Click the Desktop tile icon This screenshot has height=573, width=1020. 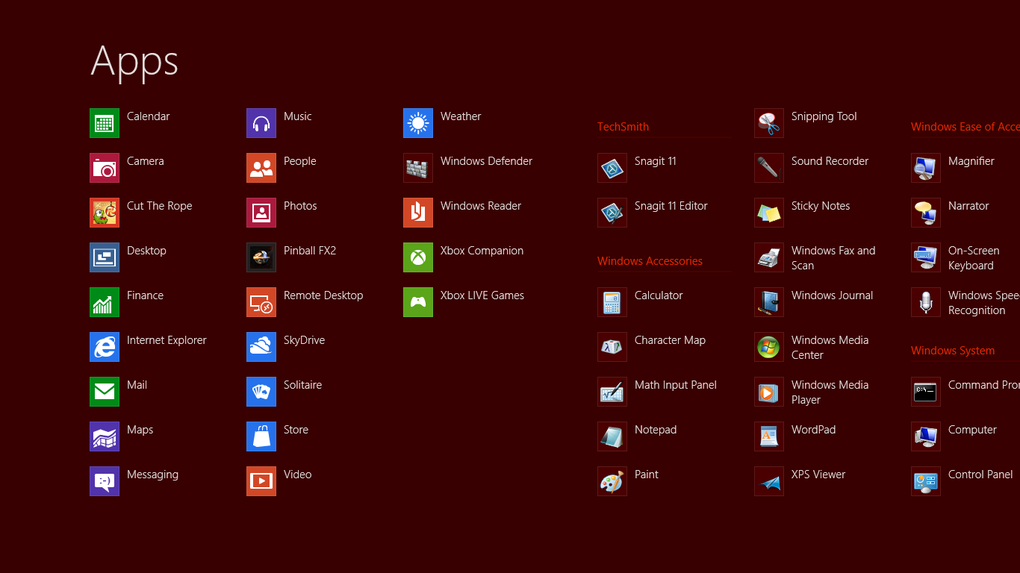(104, 258)
